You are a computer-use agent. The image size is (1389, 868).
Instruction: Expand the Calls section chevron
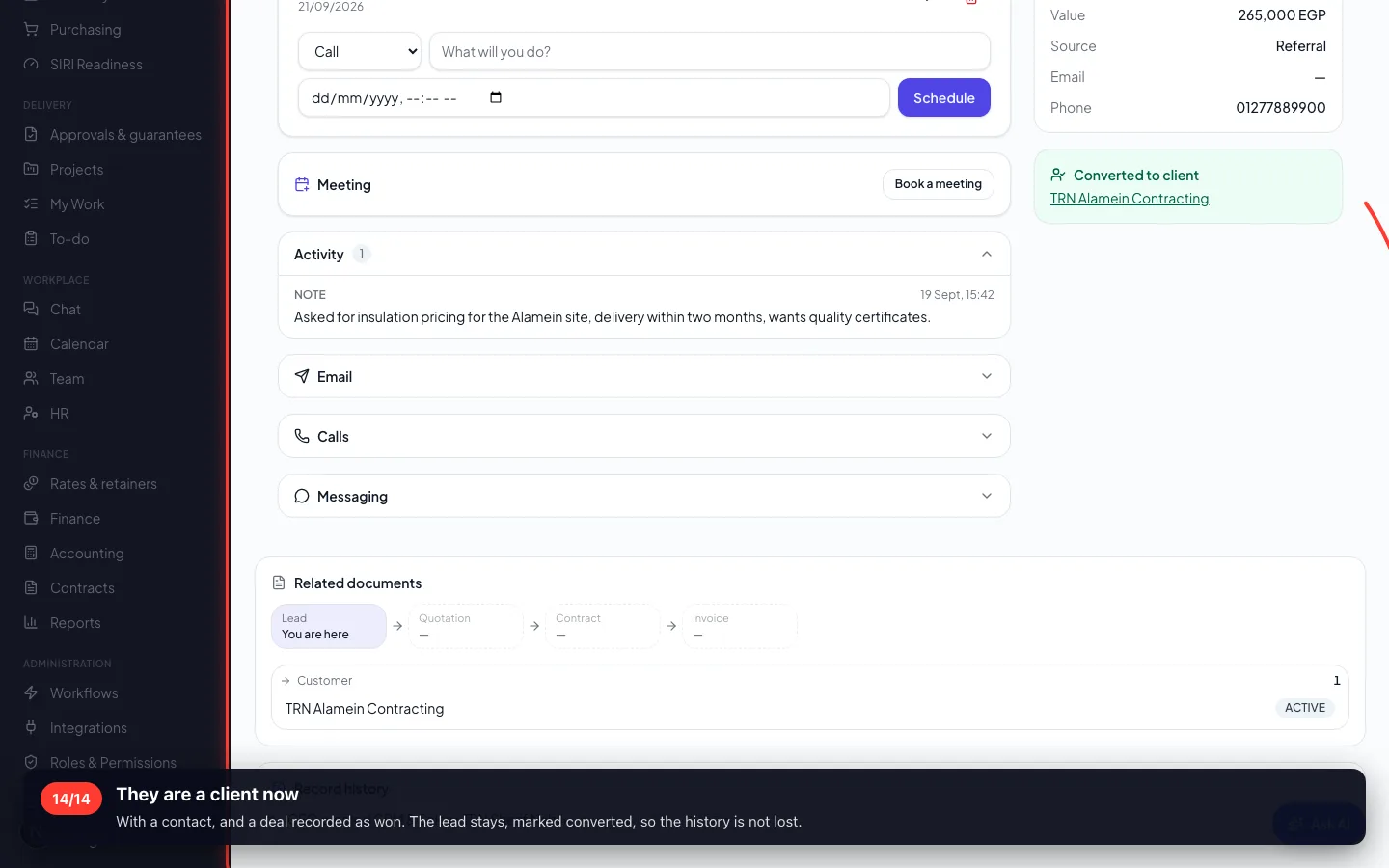point(987,437)
